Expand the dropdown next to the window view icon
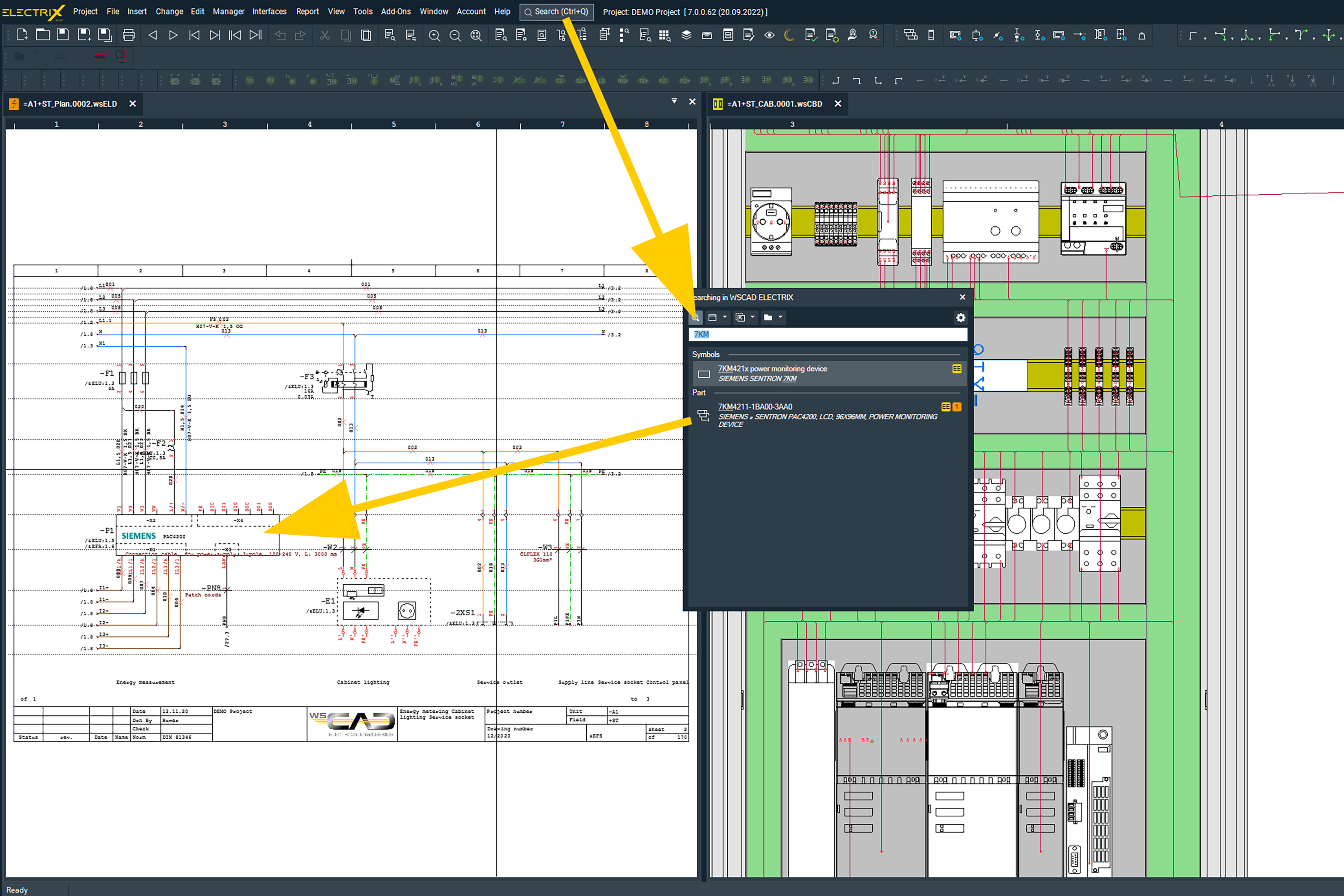The height and width of the screenshot is (896, 1344). pyautogui.click(x=726, y=318)
